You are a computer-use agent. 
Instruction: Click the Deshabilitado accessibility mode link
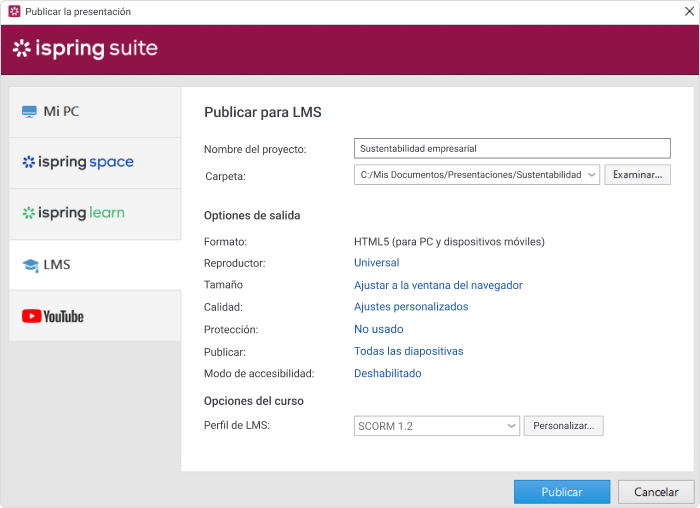click(x=388, y=373)
